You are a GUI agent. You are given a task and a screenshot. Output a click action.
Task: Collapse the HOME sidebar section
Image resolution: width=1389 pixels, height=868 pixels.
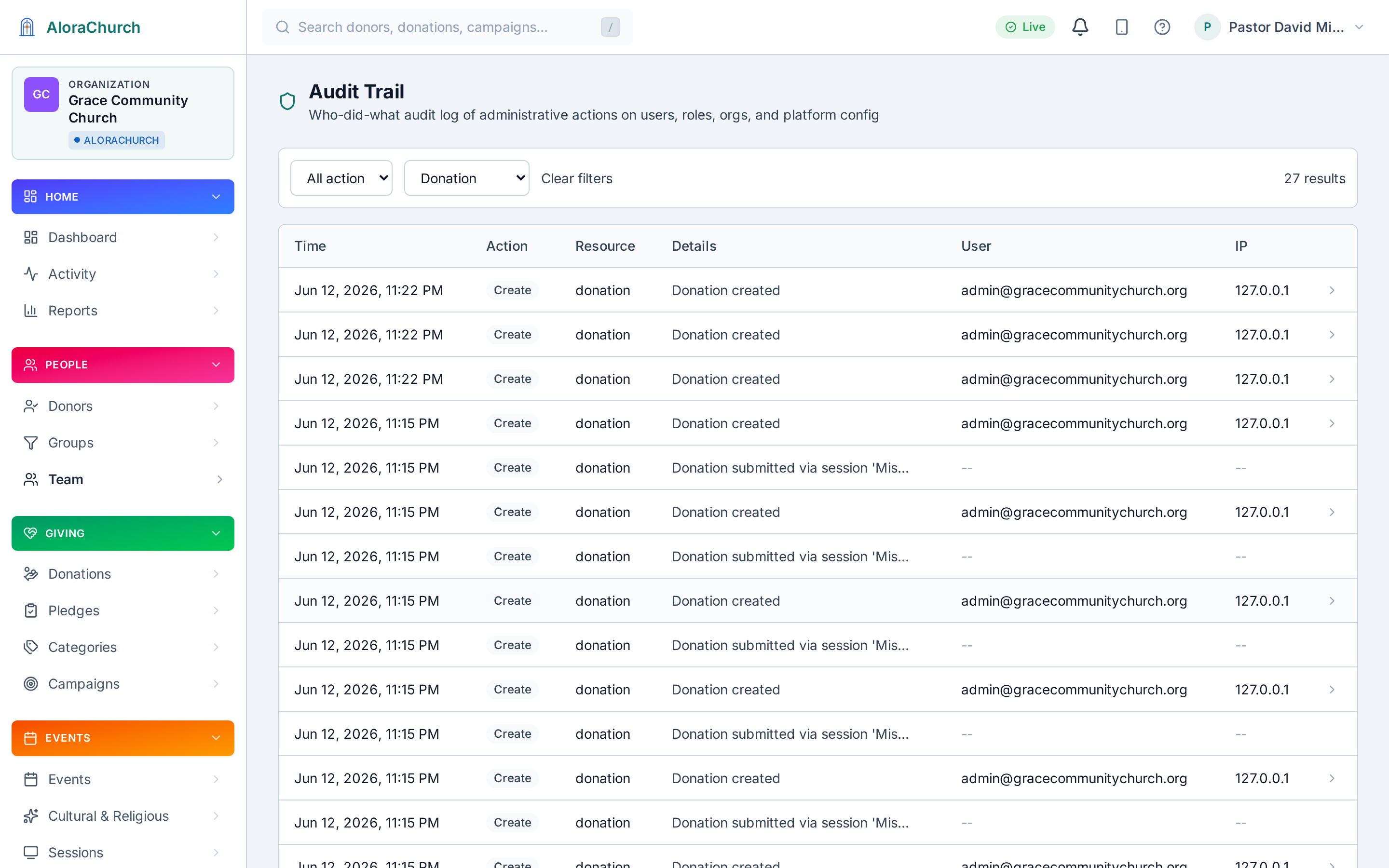click(123, 196)
